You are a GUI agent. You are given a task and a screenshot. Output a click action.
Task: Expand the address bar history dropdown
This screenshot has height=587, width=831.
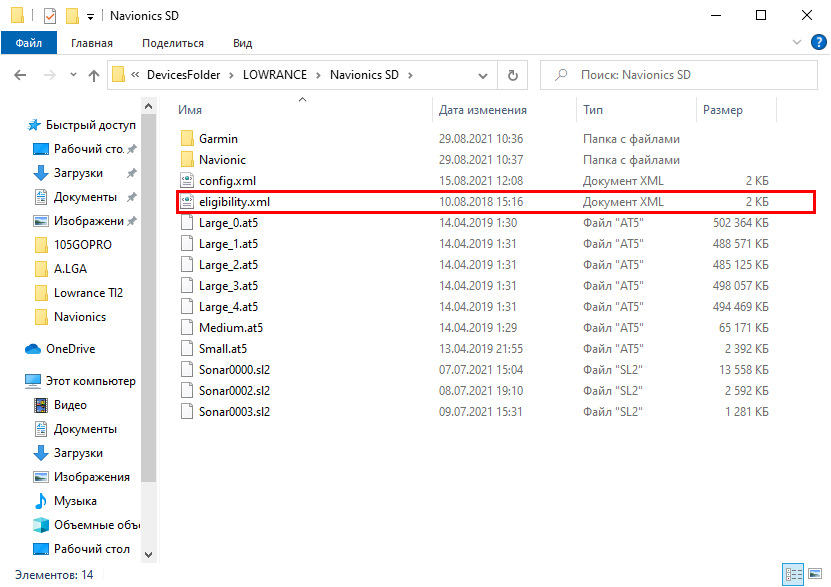[x=483, y=75]
